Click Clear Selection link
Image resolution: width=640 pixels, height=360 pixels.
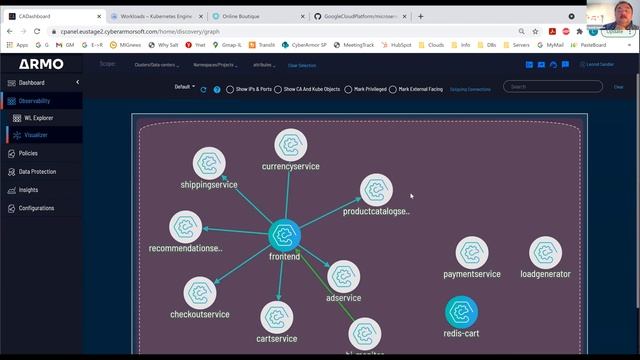pyautogui.click(x=302, y=65)
